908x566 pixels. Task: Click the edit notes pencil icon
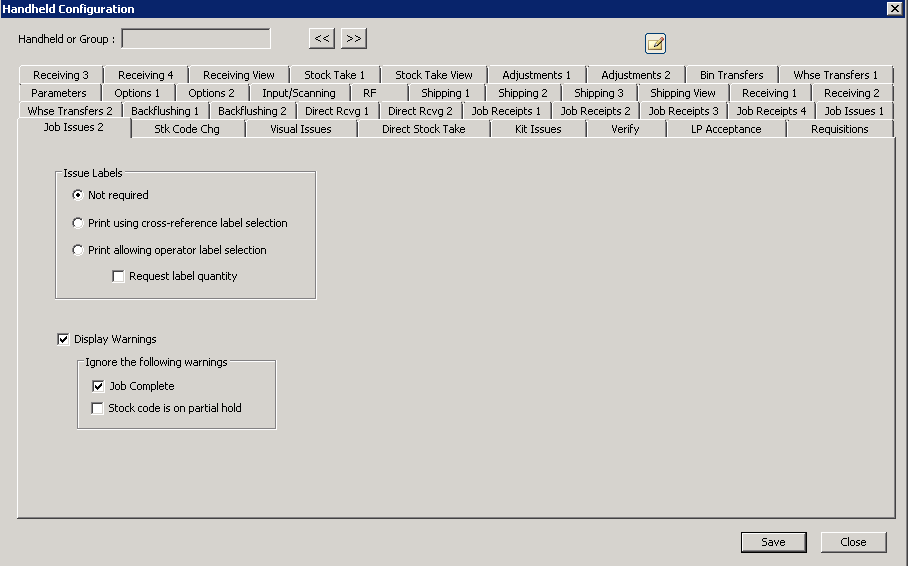[x=655, y=43]
